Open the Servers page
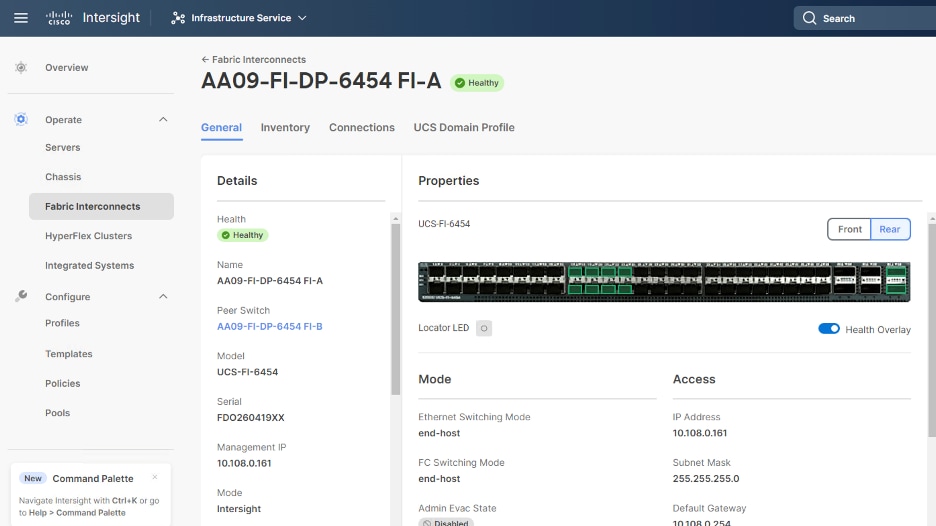The image size is (936, 526). (x=63, y=147)
